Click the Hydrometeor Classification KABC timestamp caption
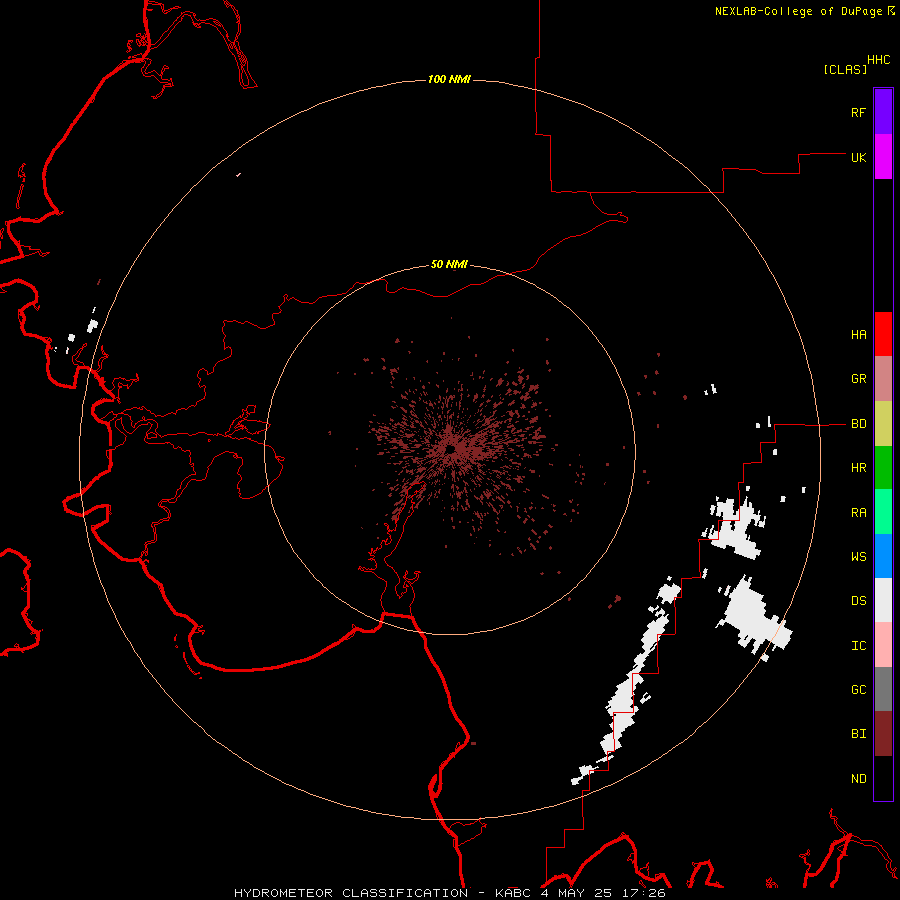Image resolution: width=900 pixels, height=900 pixels. coord(450,893)
